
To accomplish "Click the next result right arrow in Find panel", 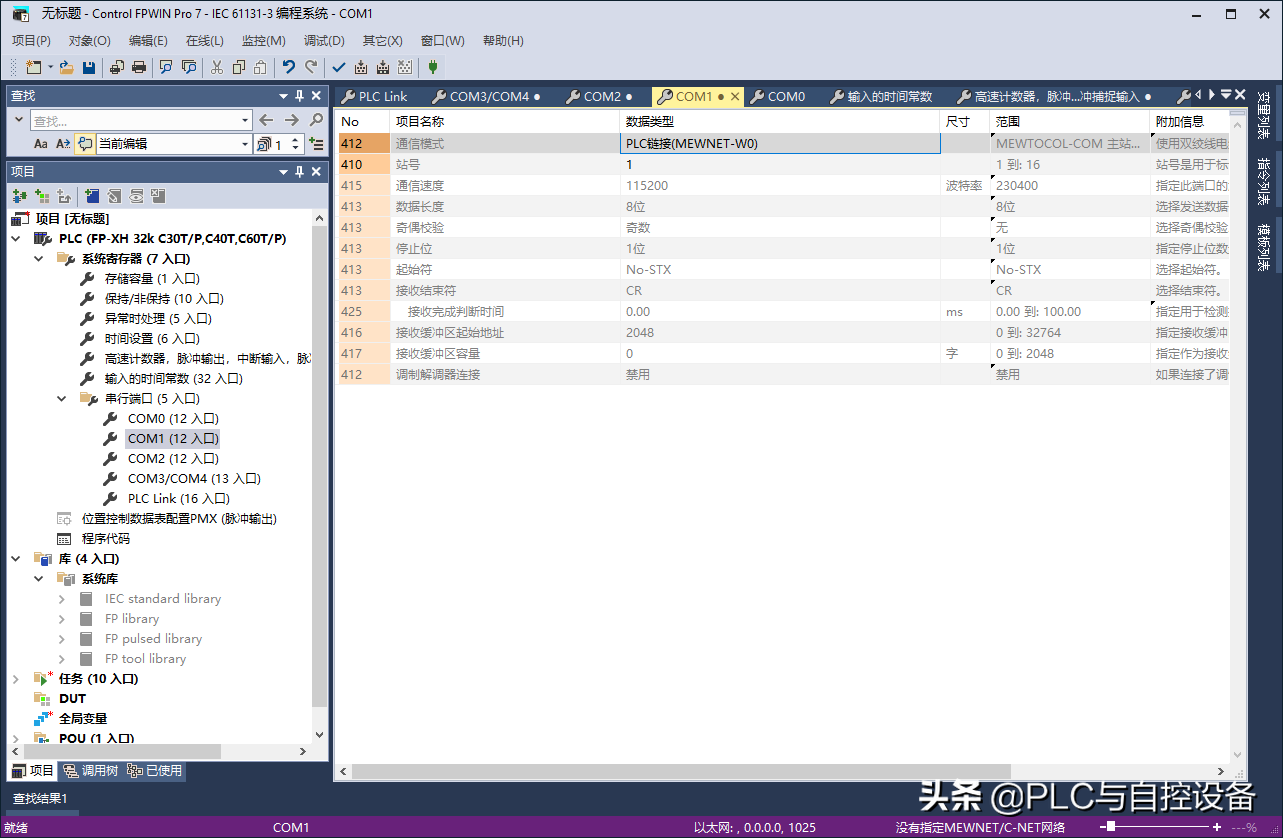I will (x=291, y=120).
